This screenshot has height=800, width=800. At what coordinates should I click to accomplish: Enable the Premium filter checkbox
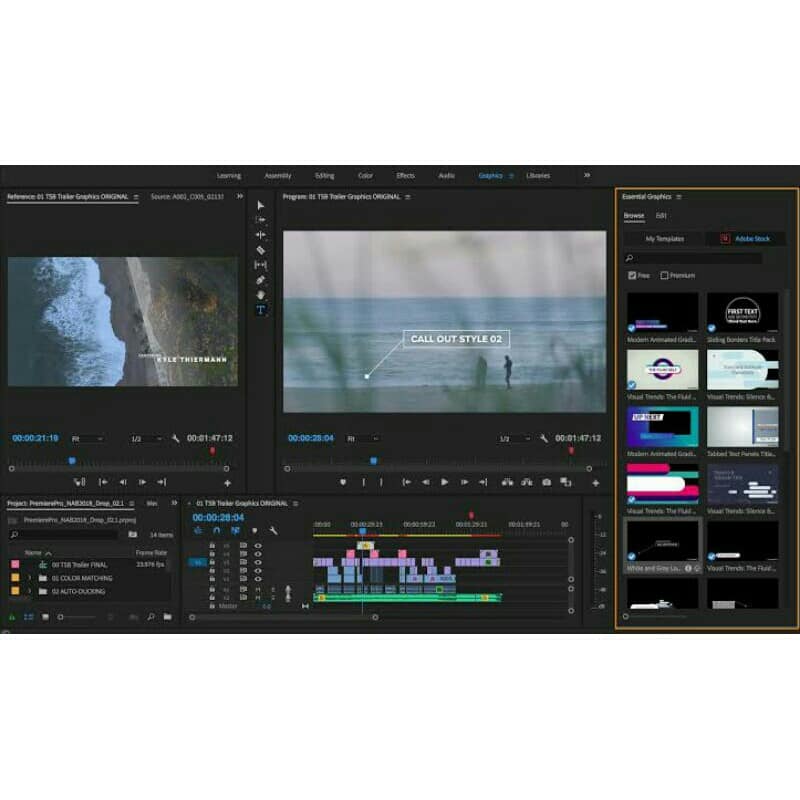(664, 276)
